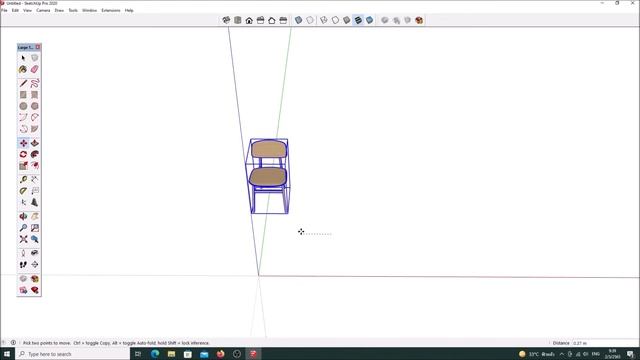This screenshot has height=360, width=640.
Task: Enable Shaded face style
Action: (x=347, y=20)
